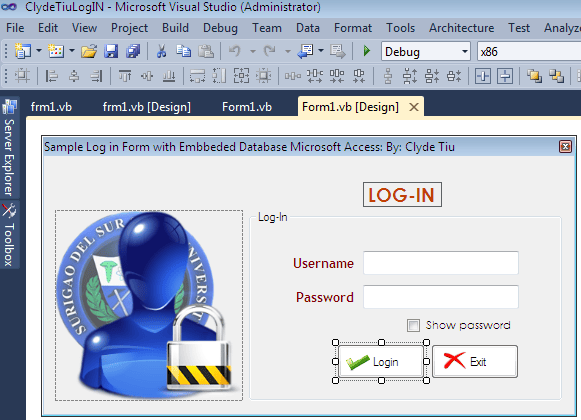Click the Align Bottoms icon
The image size is (581, 420).
pos(169,76)
